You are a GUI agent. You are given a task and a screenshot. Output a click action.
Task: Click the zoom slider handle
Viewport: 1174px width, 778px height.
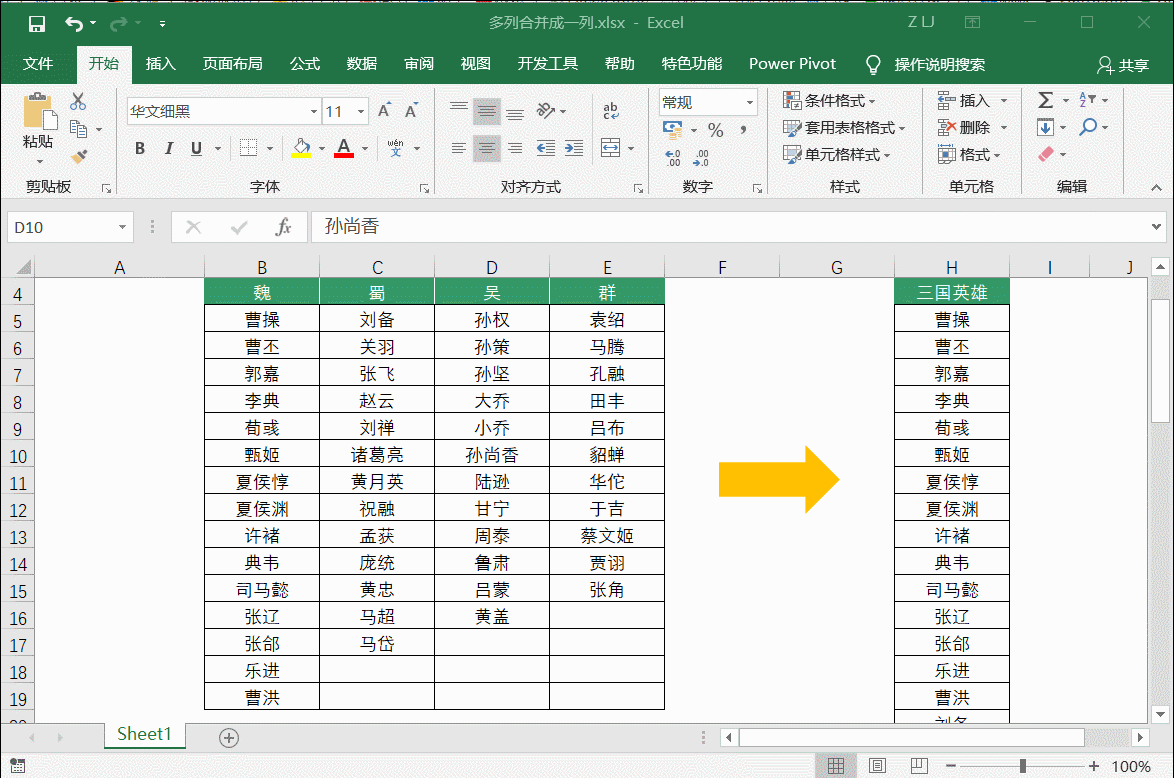pos(1023,766)
